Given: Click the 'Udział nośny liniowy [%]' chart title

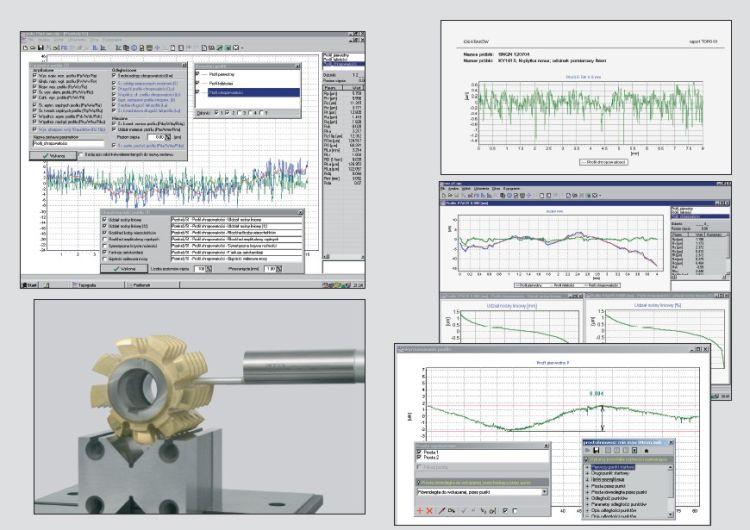Looking at the screenshot, I should coord(657,305).
